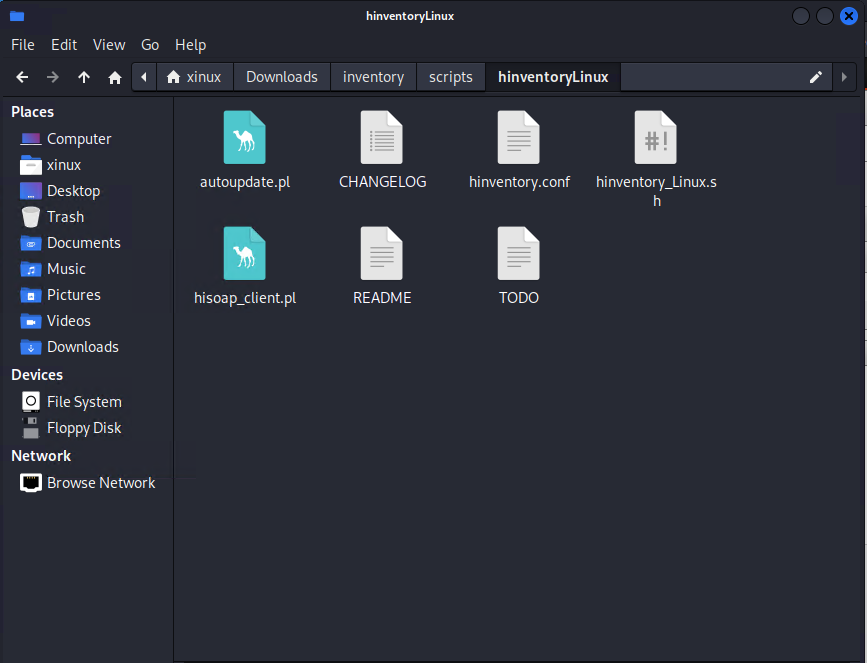Select the CHANGELOG file icon
The height and width of the screenshot is (663, 867).
point(382,138)
